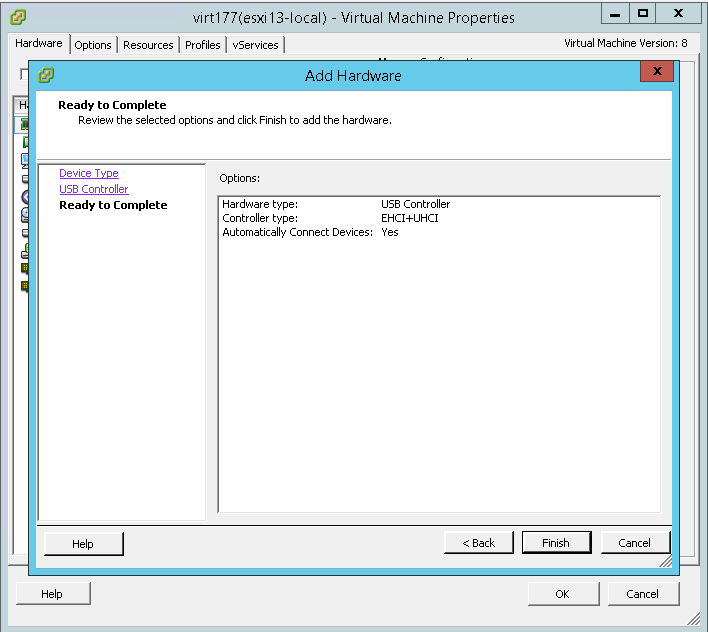Image resolution: width=708 pixels, height=632 pixels.
Task: Open the Resources tab
Action: point(148,45)
